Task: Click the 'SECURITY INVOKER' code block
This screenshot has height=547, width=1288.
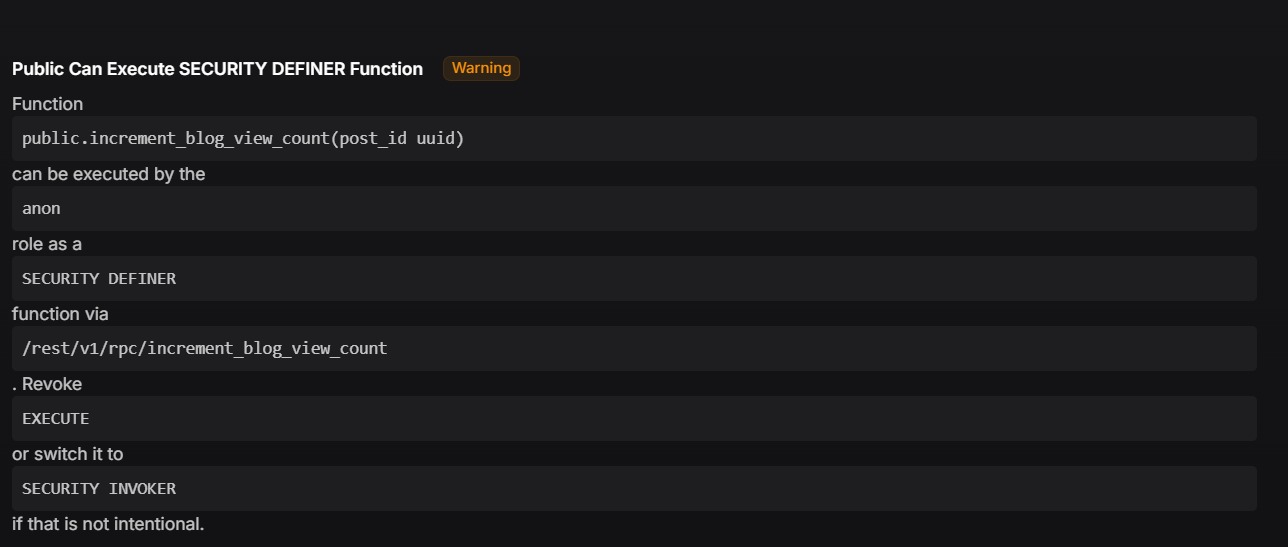Action: click(634, 488)
